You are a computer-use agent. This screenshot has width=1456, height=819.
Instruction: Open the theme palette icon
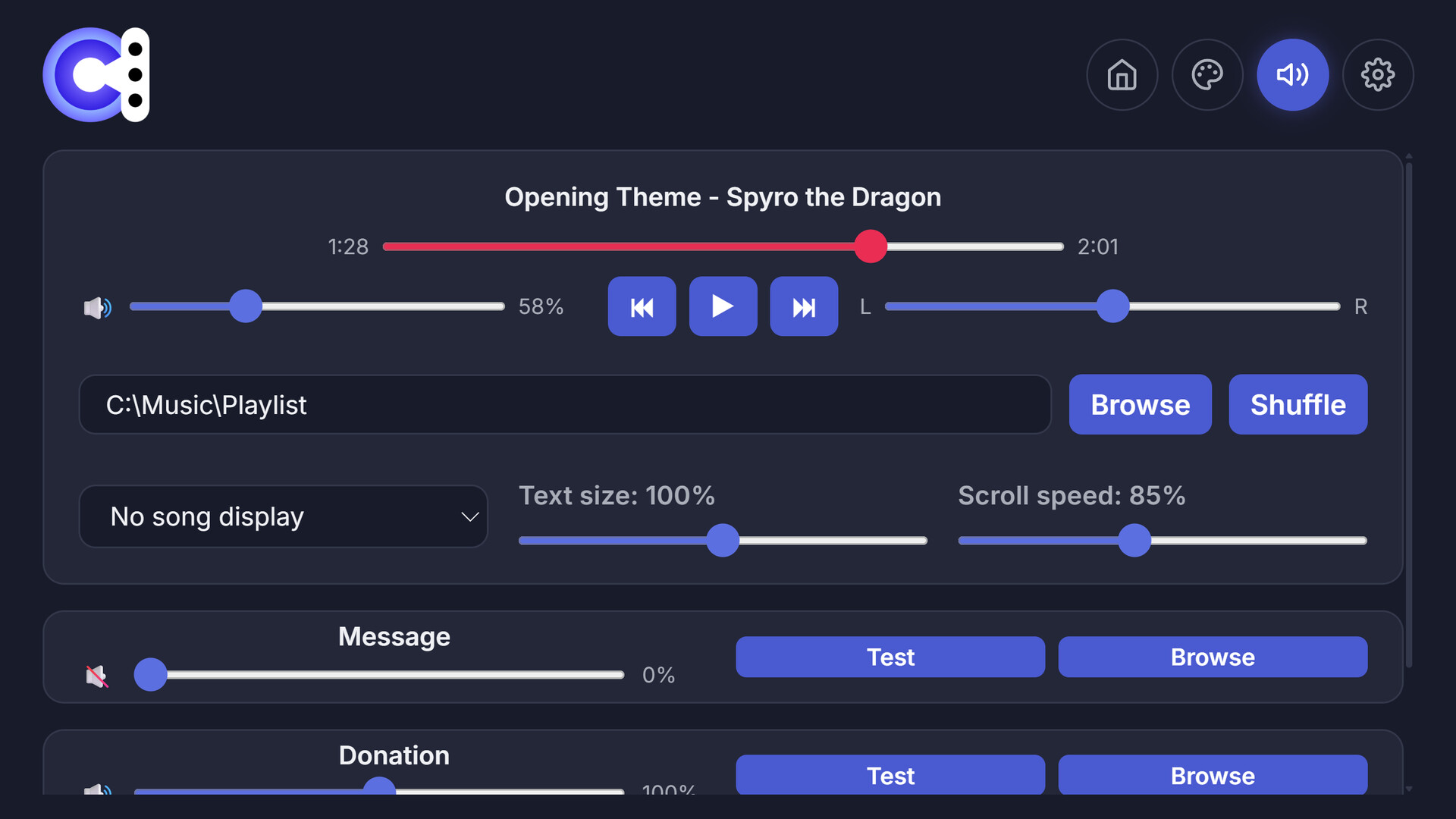click(1207, 75)
